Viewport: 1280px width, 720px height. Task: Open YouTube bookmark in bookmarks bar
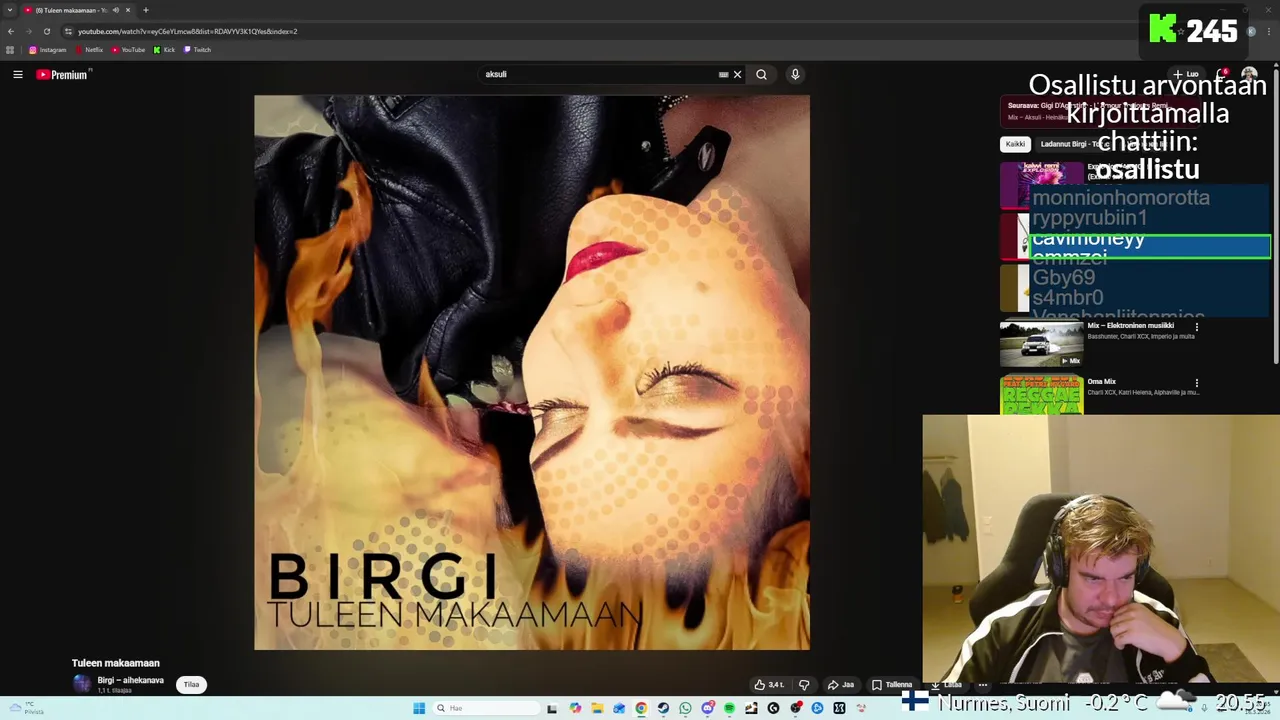click(128, 49)
